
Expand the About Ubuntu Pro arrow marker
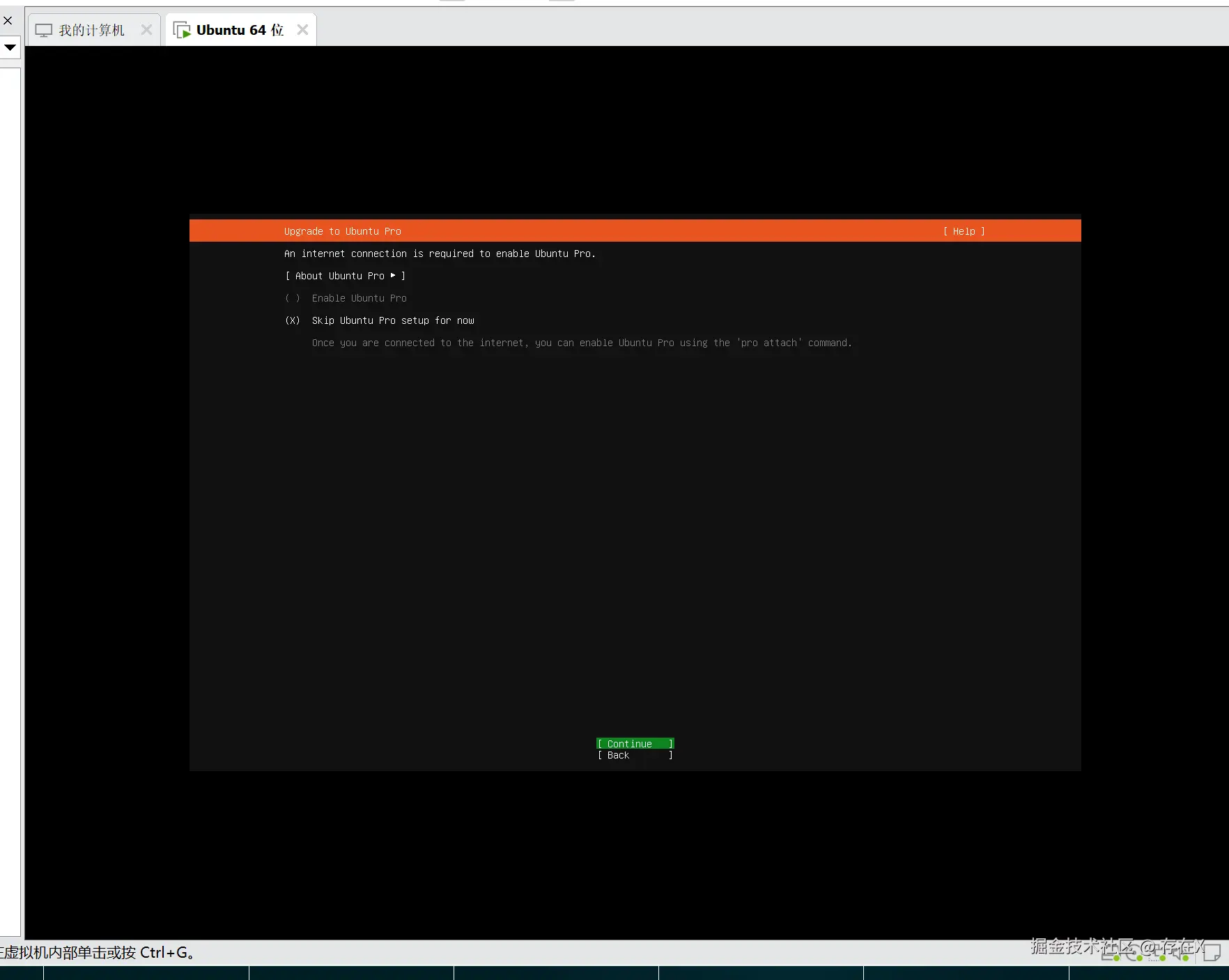point(394,276)
